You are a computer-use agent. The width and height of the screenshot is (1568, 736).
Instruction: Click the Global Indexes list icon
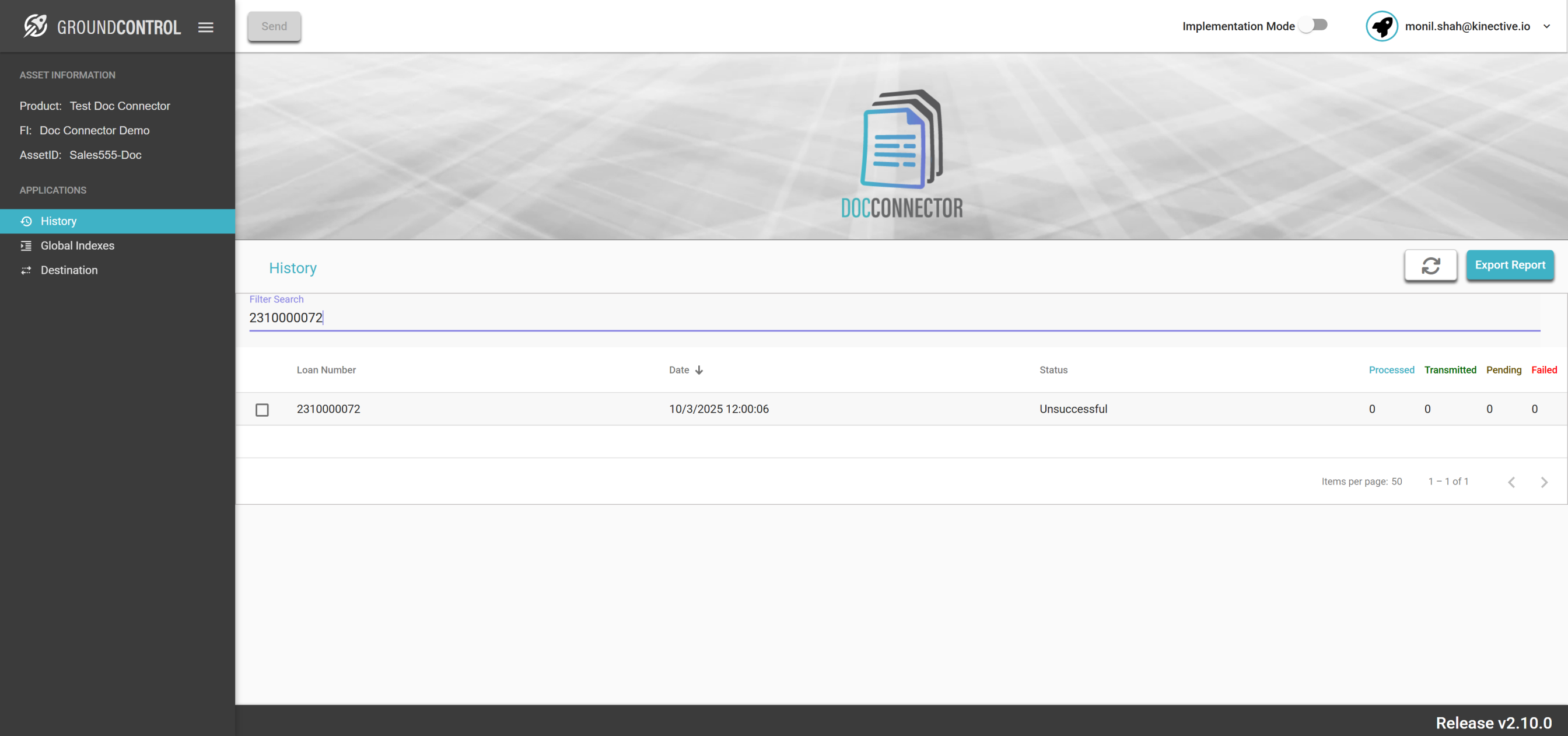point(26,246)
